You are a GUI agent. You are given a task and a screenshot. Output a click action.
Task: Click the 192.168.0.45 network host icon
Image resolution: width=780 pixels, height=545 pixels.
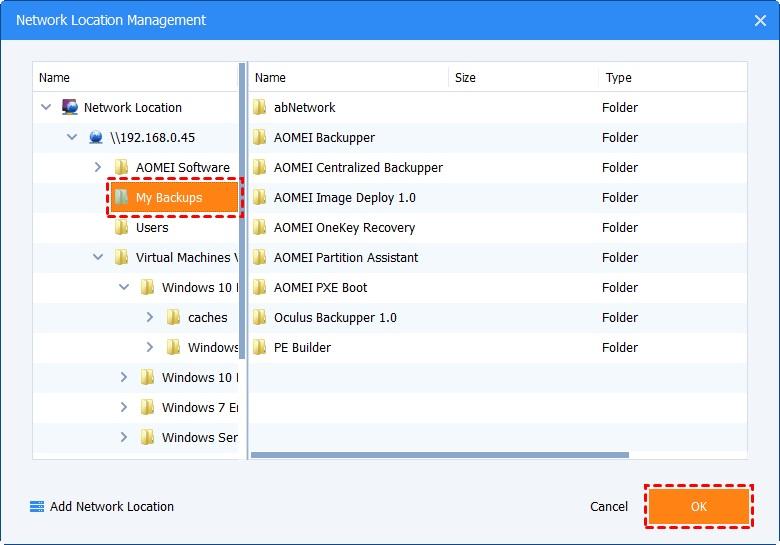(x=96, y=137)
